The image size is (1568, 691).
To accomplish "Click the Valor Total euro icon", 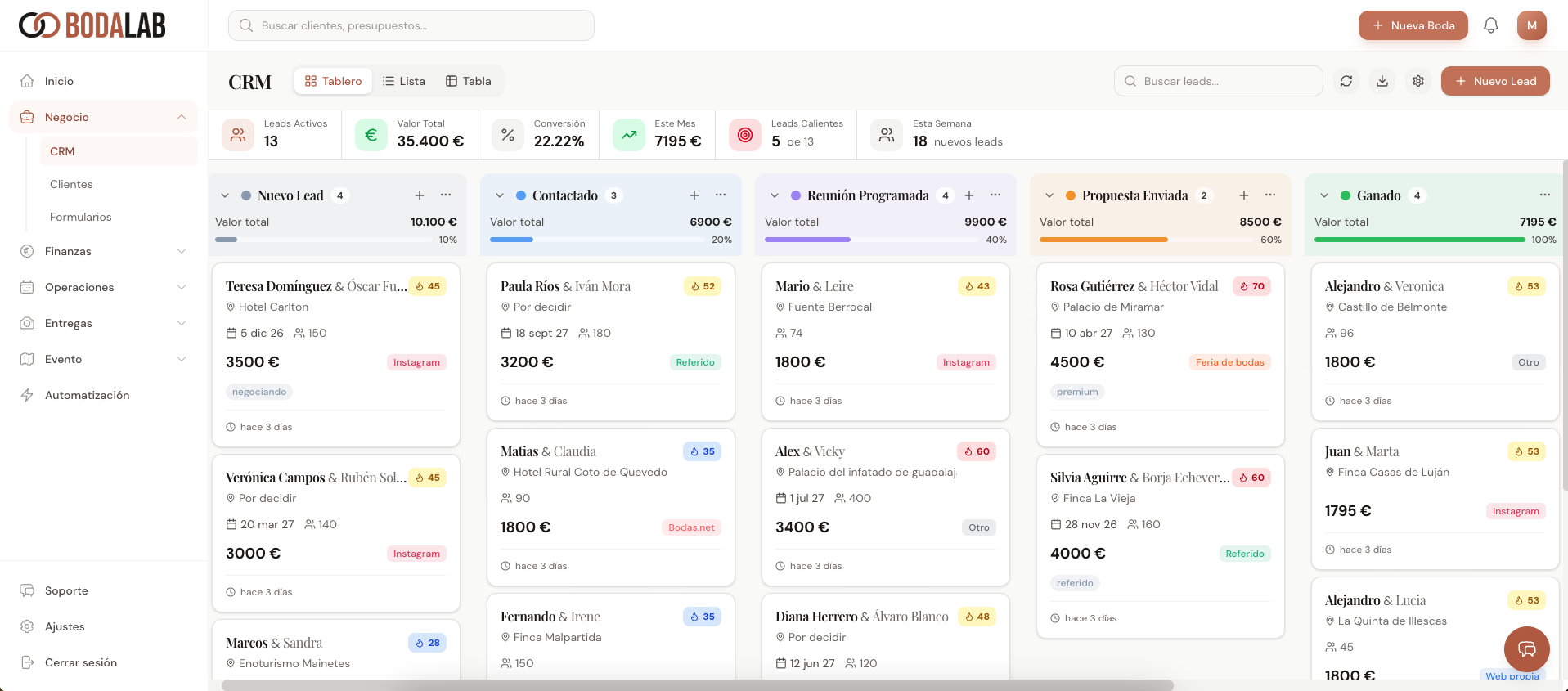I will 371,135.
